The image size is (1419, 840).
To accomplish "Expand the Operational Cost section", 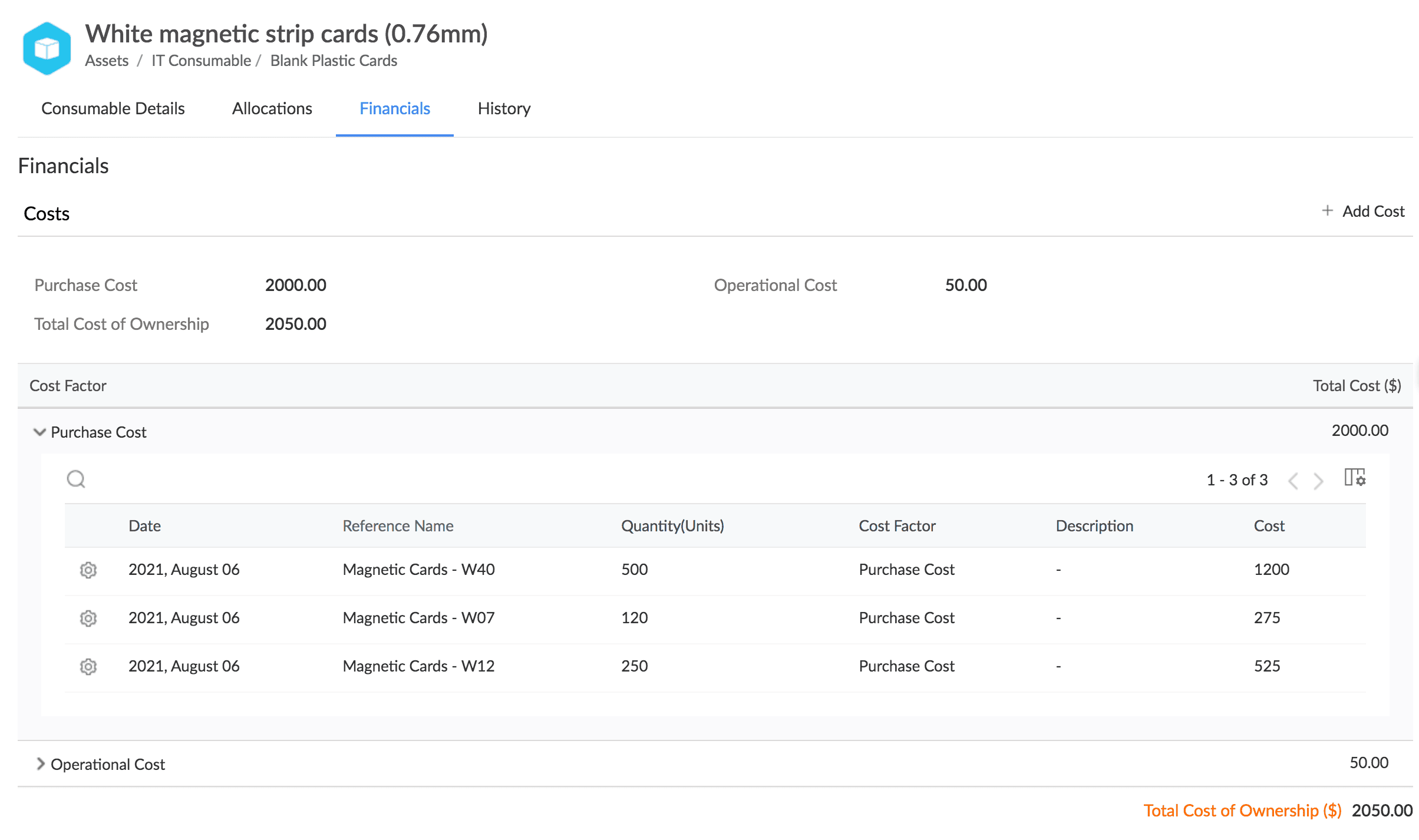I will [40, 764].
